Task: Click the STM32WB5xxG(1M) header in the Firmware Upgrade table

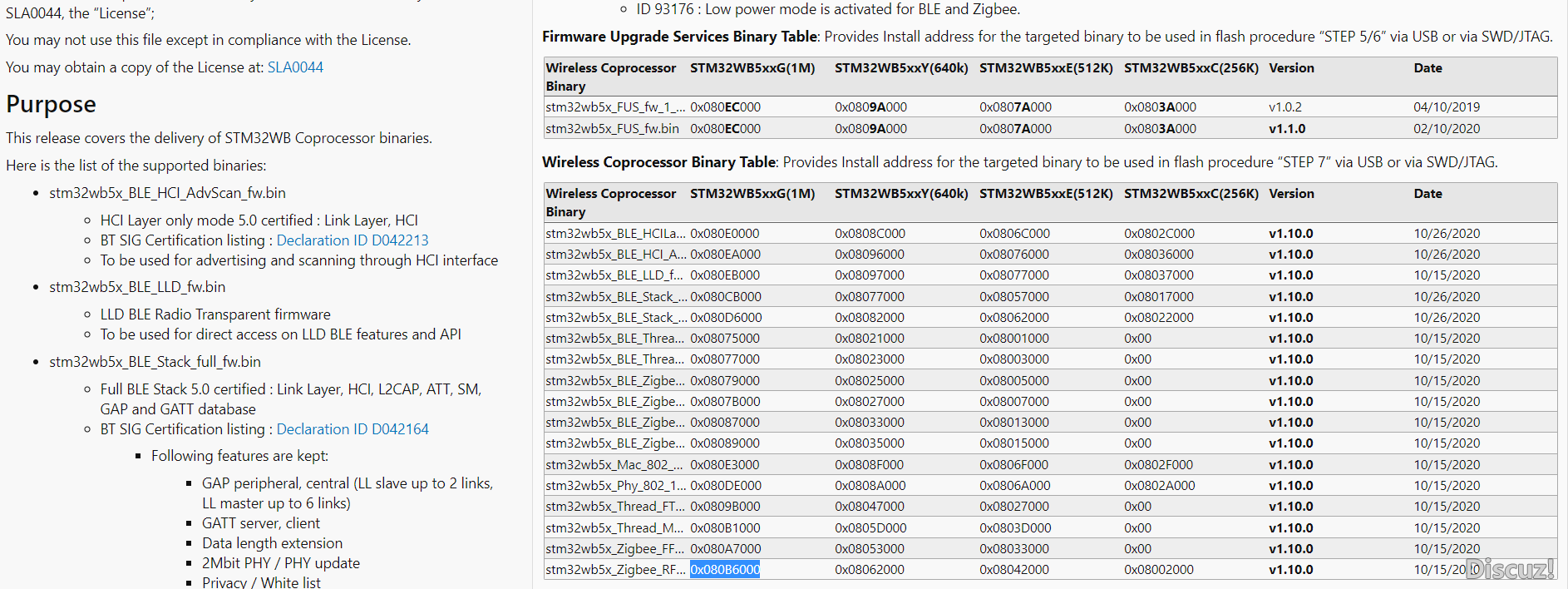Action: [752, 68]
